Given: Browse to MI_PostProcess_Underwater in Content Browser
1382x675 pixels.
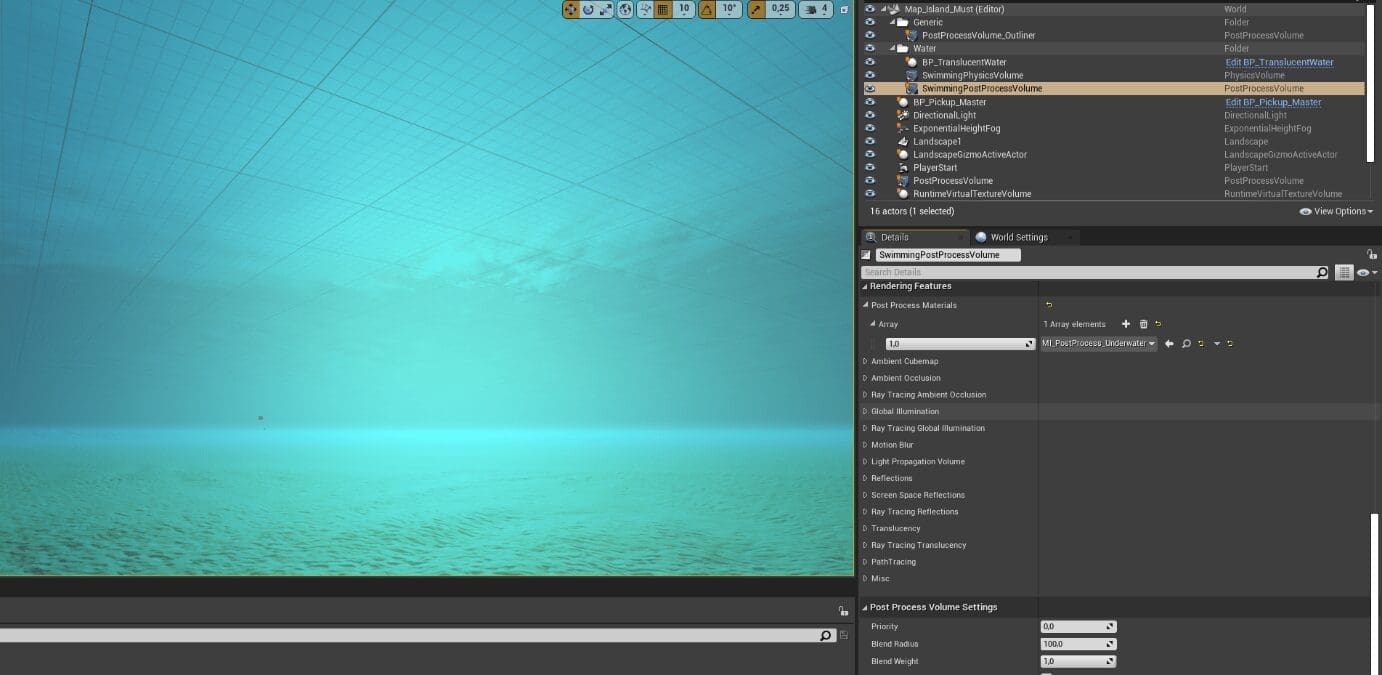Looking at the screenshot, I should 1186,344.
